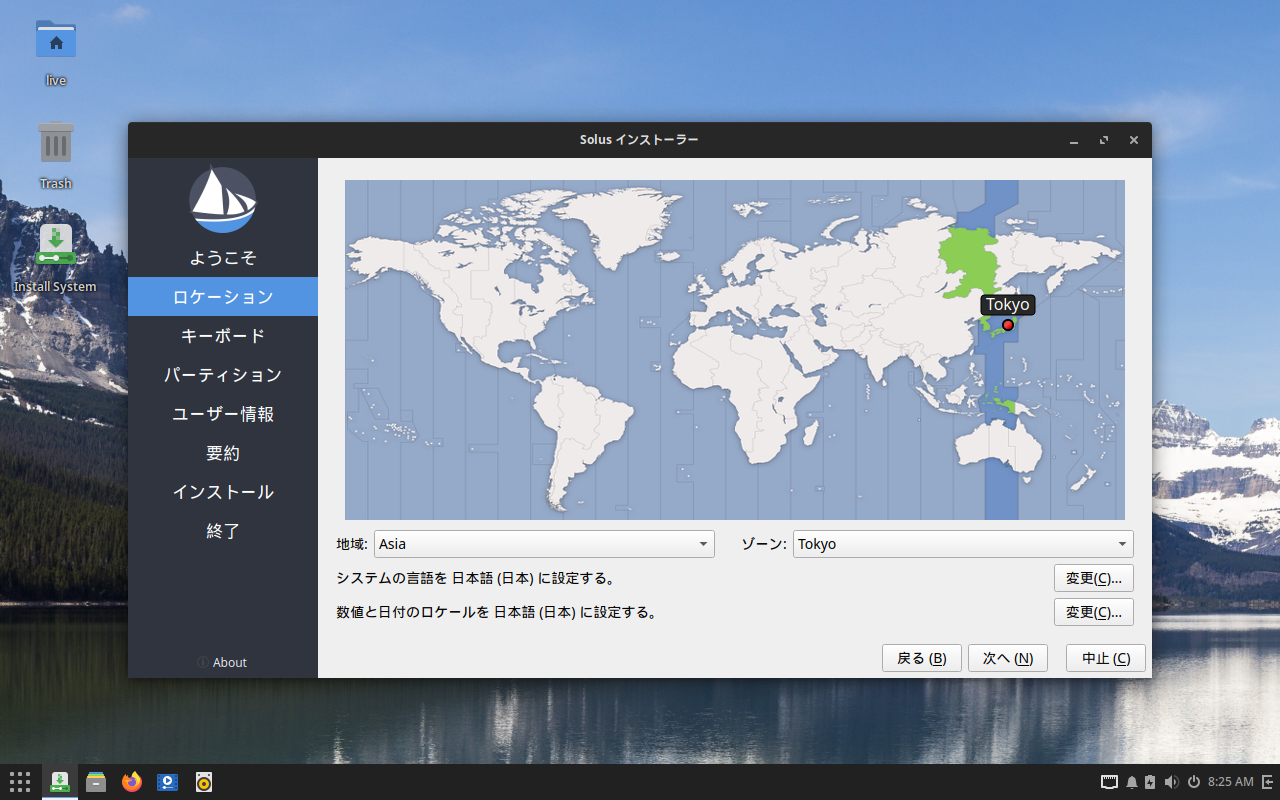Click the Solus インストーラー window title
Image resolution: width=1280 pixels, height=800 pixels.
pos(639,140)
